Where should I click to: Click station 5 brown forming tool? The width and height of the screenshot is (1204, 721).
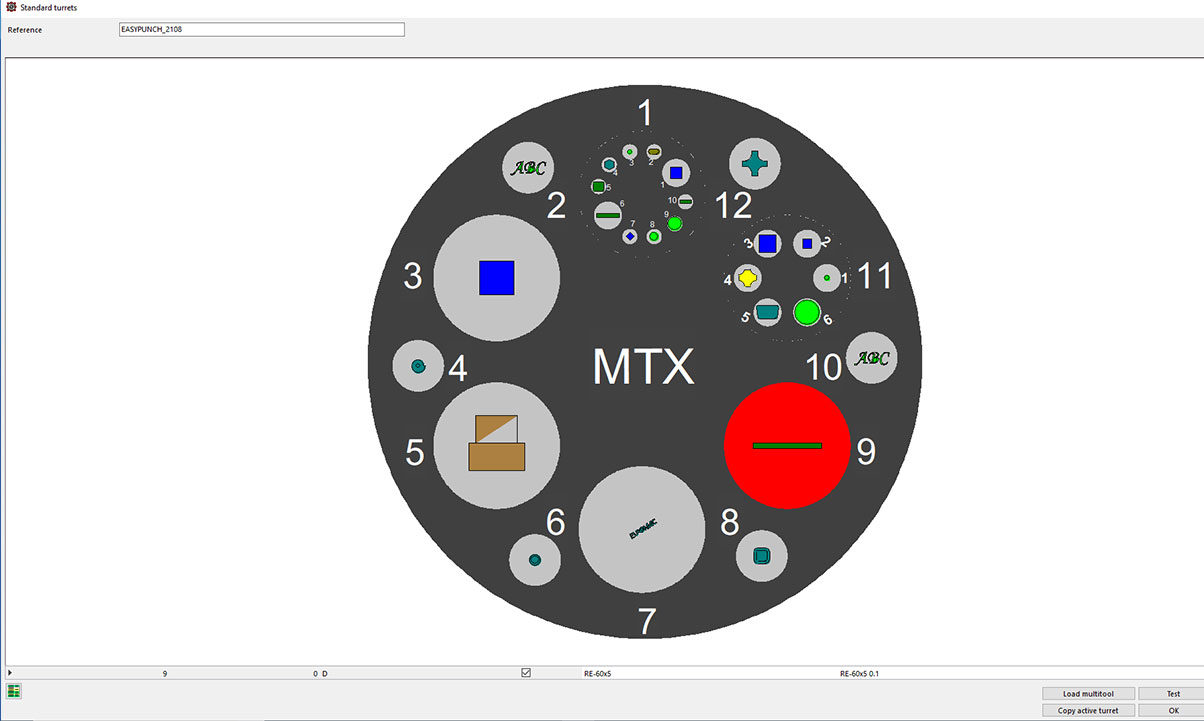[x=496, y=443]
